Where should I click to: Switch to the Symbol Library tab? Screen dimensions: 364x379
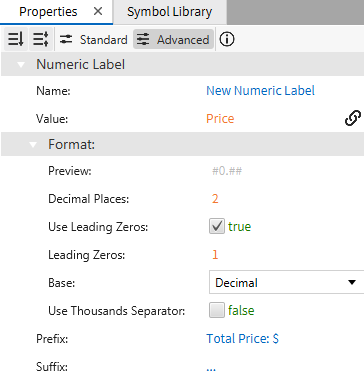point(170,12)
